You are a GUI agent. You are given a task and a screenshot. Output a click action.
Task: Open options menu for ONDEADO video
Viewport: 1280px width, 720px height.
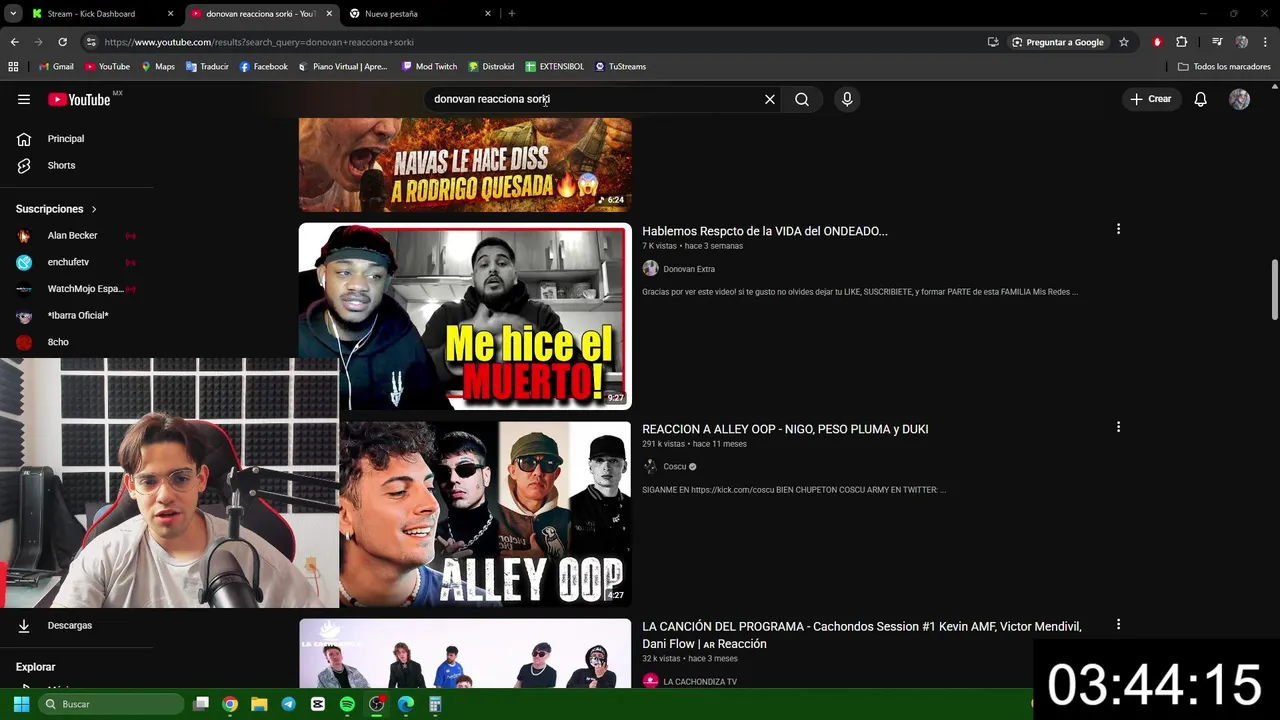coord(1118,229)
